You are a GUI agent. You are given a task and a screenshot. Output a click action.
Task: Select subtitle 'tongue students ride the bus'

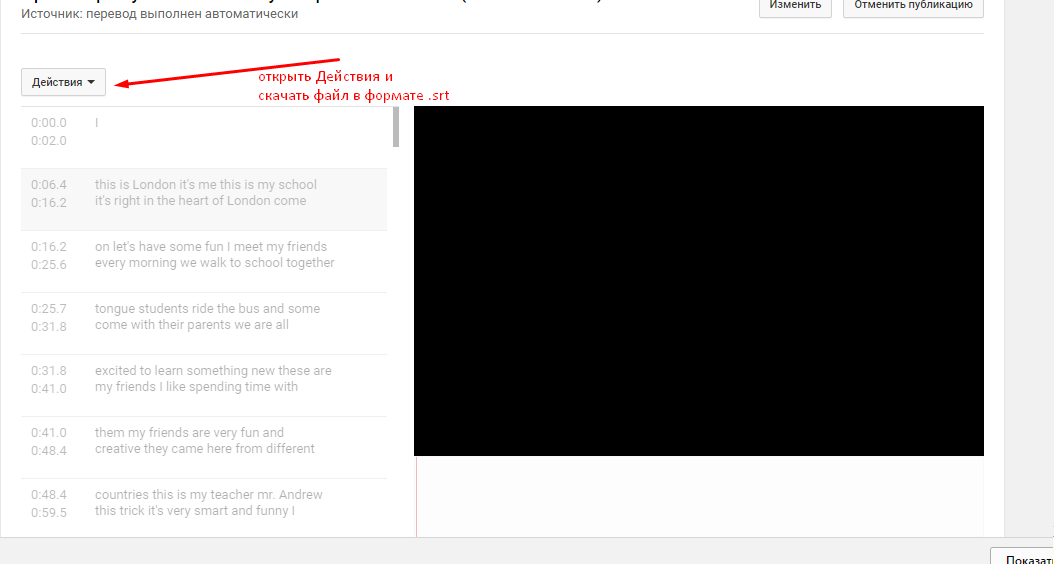pos(204,323)
